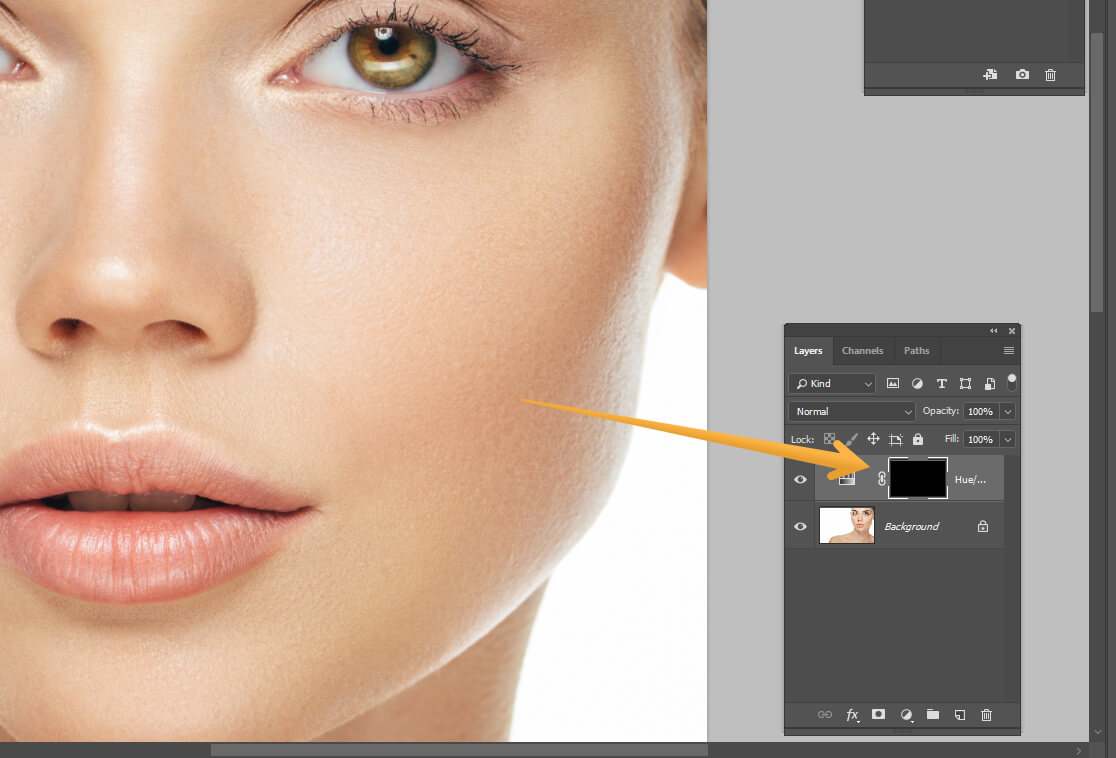Create new snapshot with the camera icon

click(x=1021, y=74)
